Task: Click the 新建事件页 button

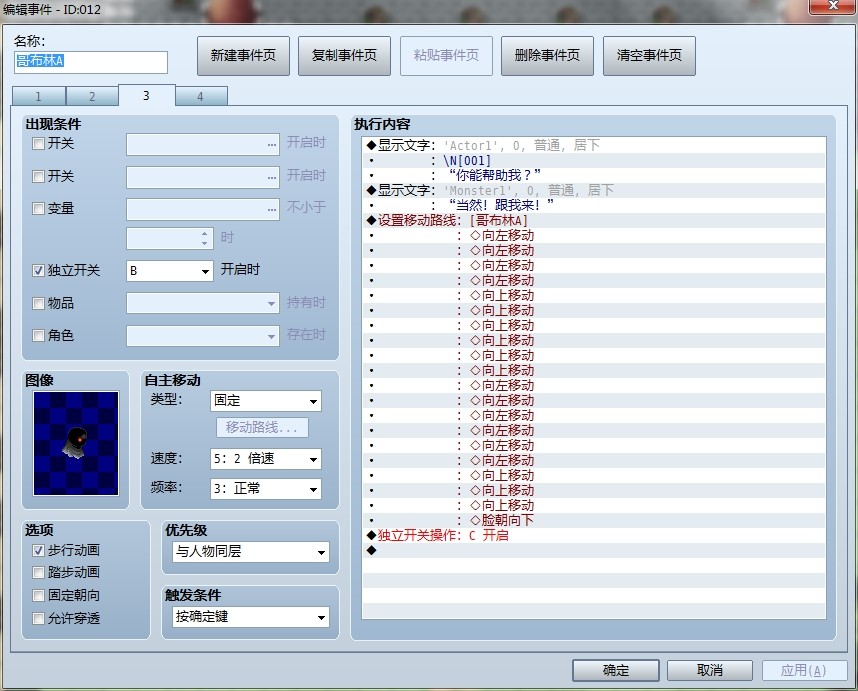Action: point(244,56)
